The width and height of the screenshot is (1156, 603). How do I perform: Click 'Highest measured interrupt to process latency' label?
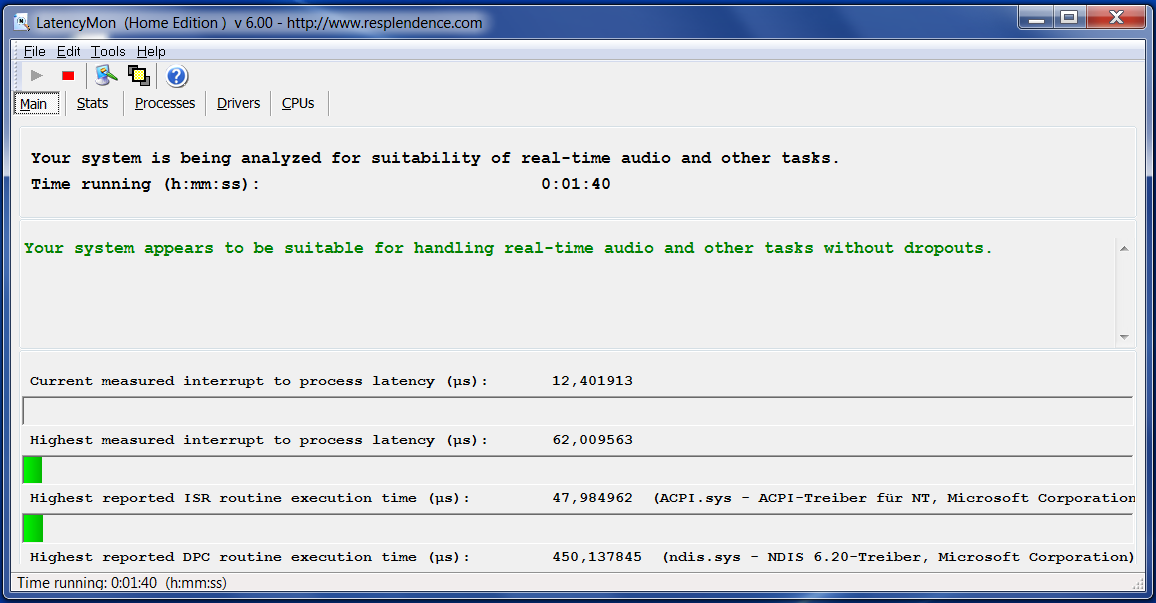click(259, 440)
